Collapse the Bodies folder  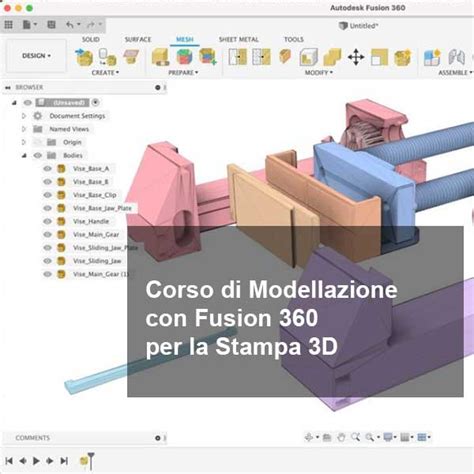[24, 155]
